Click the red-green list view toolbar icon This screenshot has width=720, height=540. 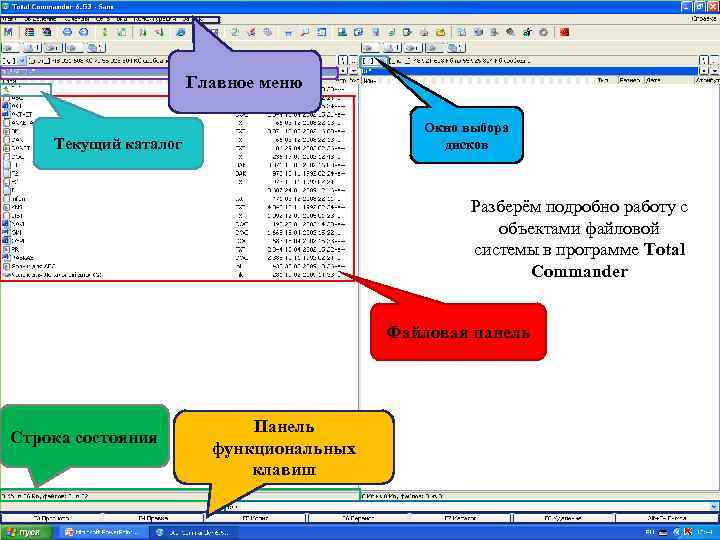pos(29,32)
